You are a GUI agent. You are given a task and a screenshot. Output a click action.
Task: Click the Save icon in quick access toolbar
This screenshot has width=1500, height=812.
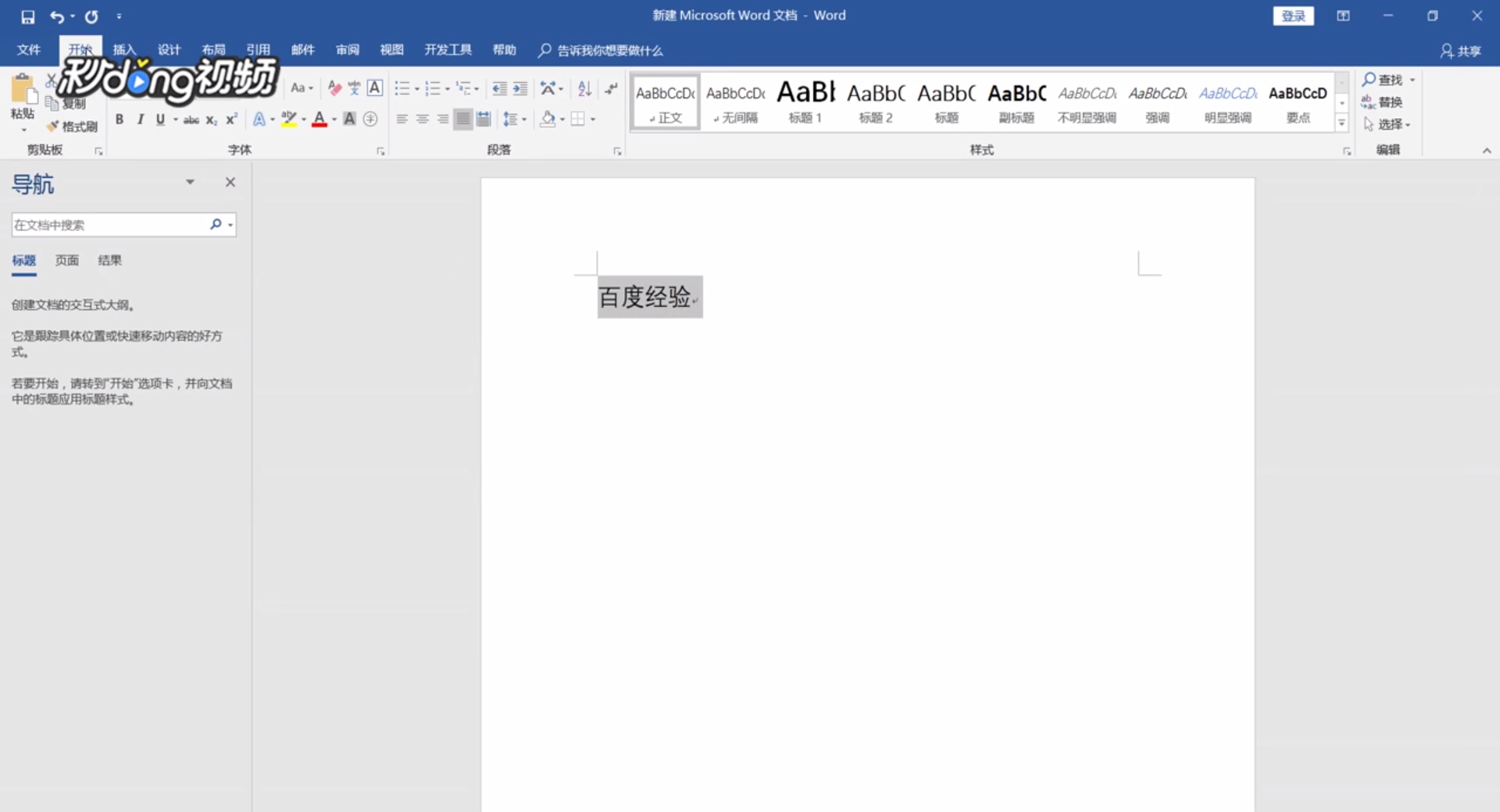coord(28,16)
